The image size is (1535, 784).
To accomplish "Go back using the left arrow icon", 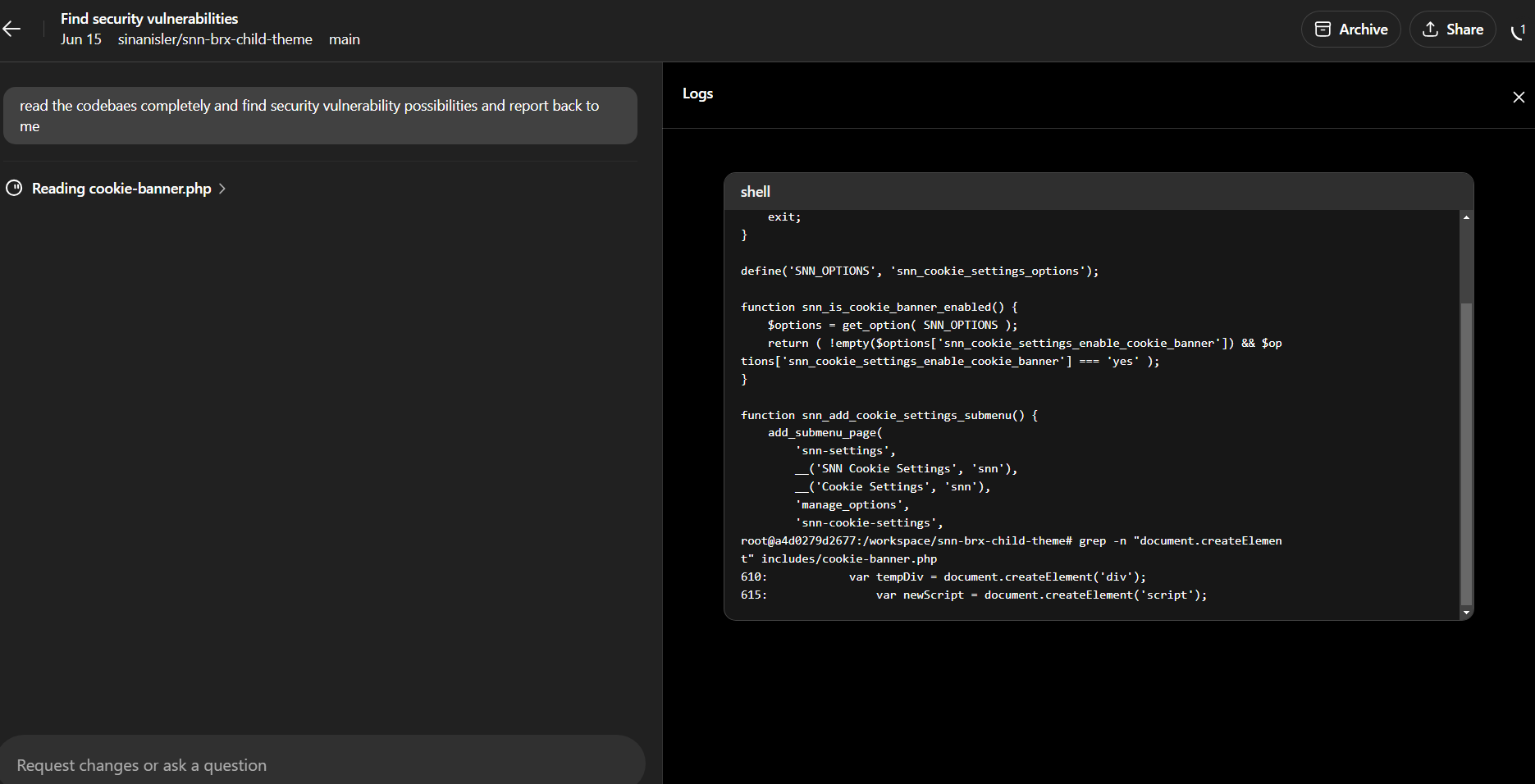I will tap(11, 29).
